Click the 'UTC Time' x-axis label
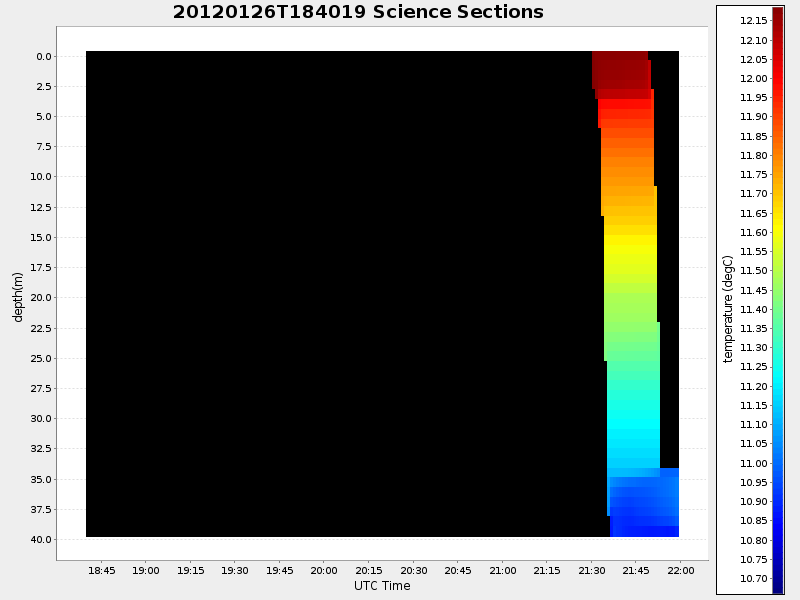800x600 pixels. pyautogui.click(x=382, y=586)
